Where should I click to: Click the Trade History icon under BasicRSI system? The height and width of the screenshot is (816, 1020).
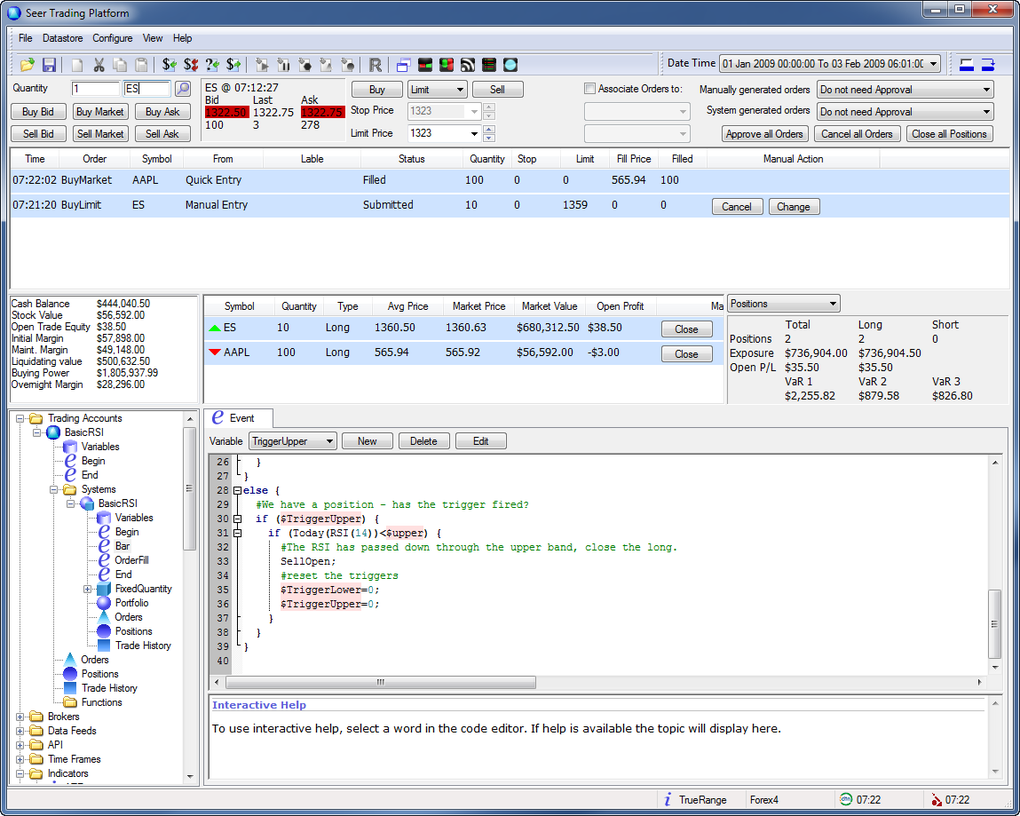coord(103,646)
